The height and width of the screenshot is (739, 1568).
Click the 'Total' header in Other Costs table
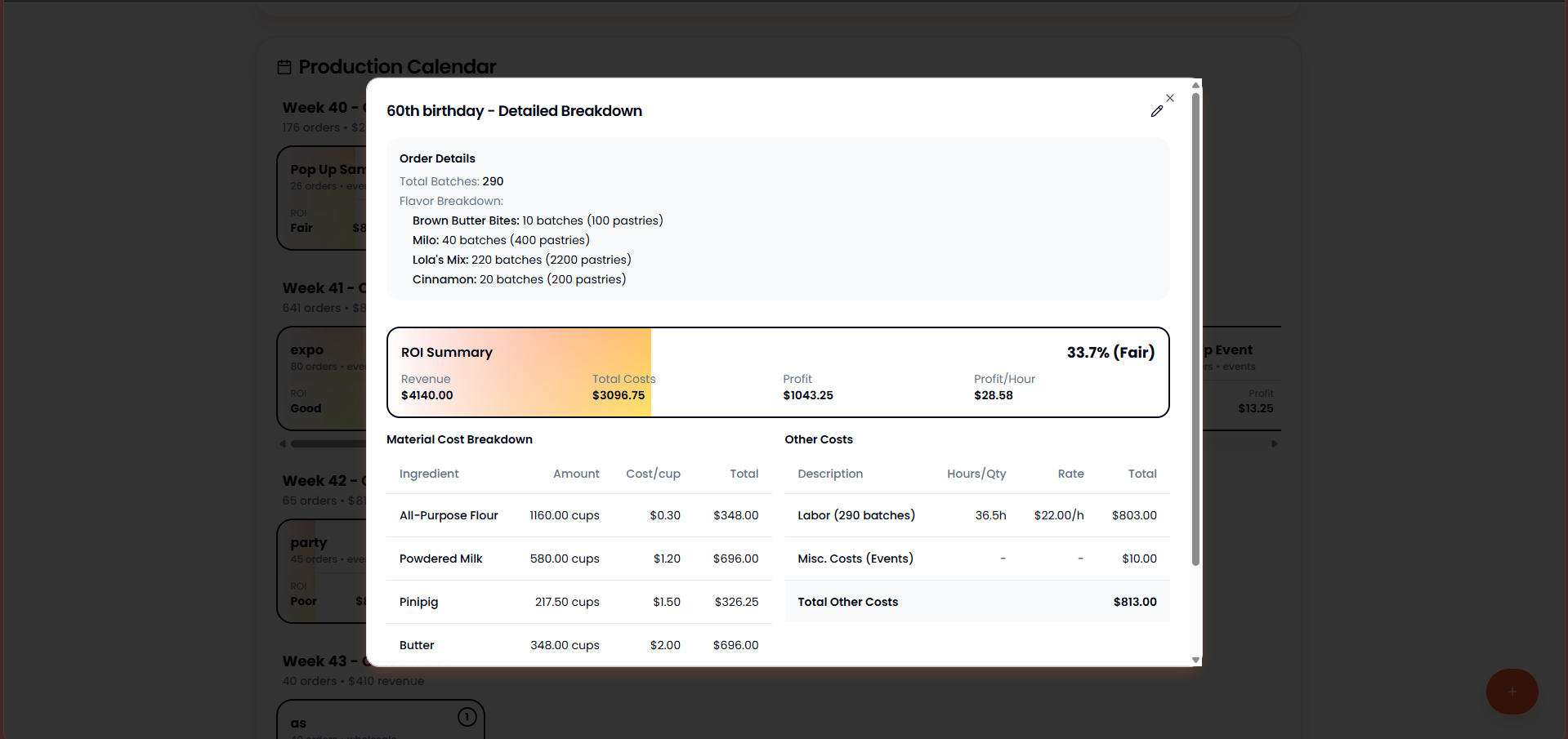[x=1142, y=474]
